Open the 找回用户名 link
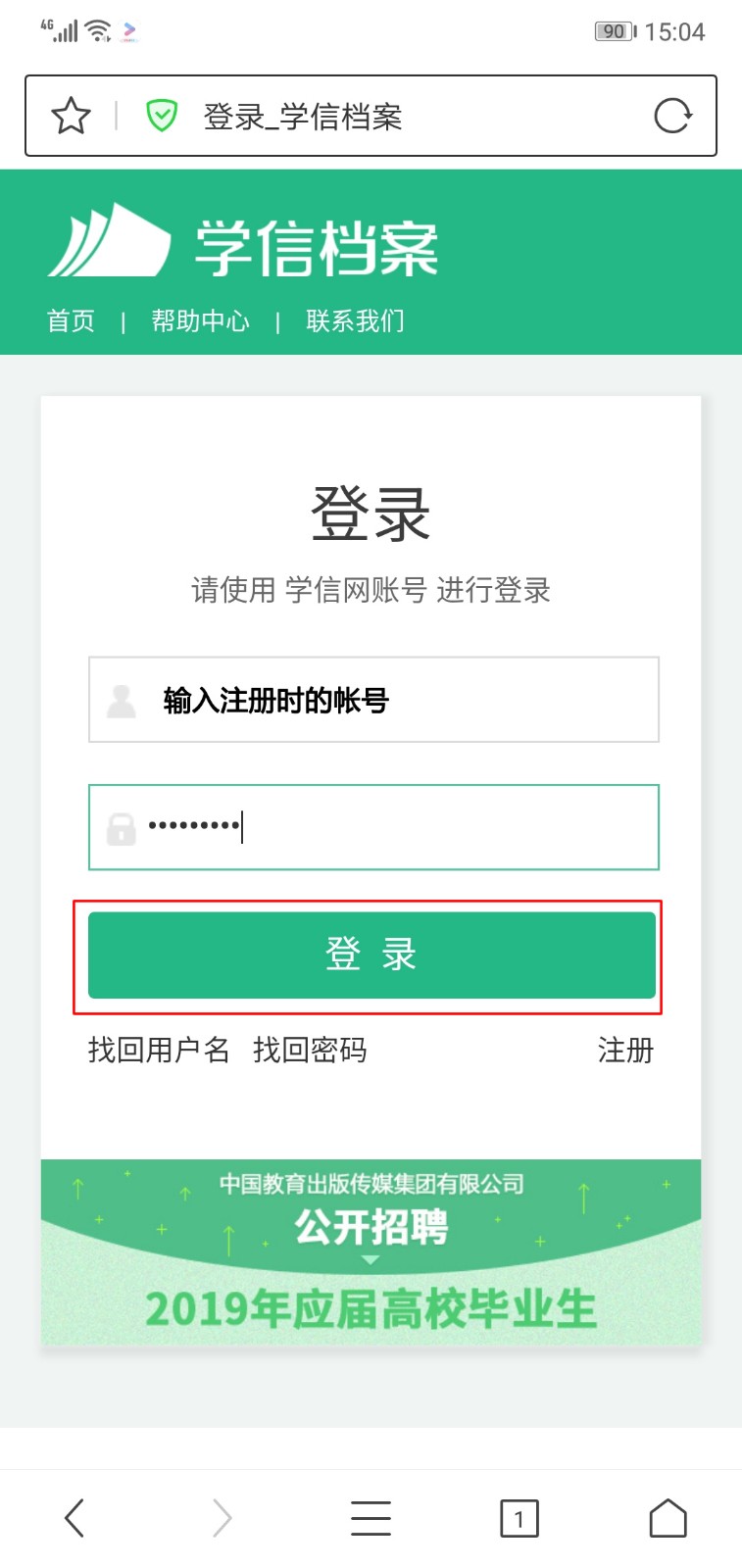This screenshot has height=1568, width=742. tap(159, 1050)
